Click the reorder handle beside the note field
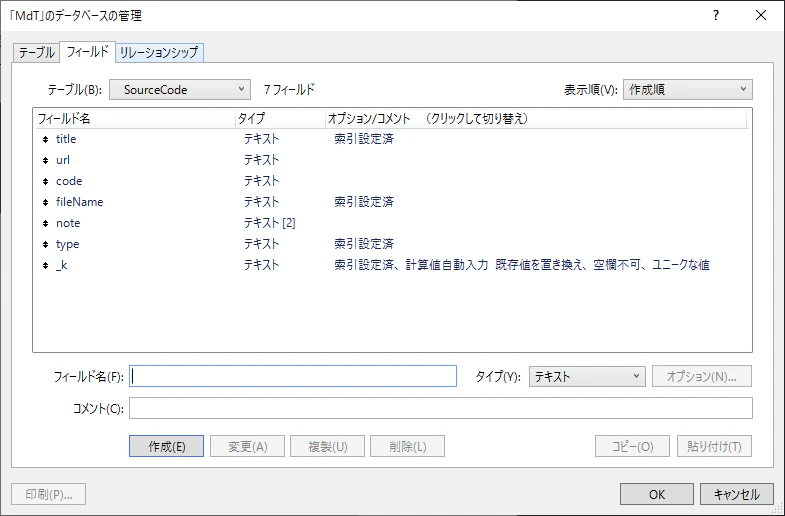Viewport: 785px width, 516px height. 46,224
